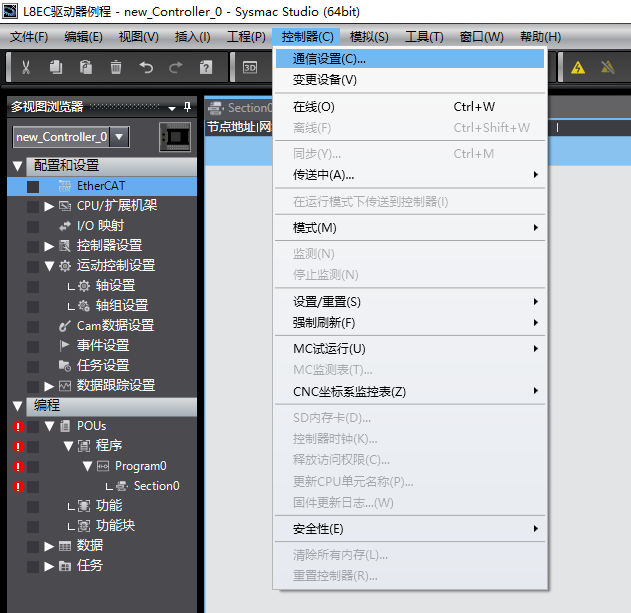Open 轴设置 axis settings item
Screen dimensions: 631x613
[x=115, y=286]
